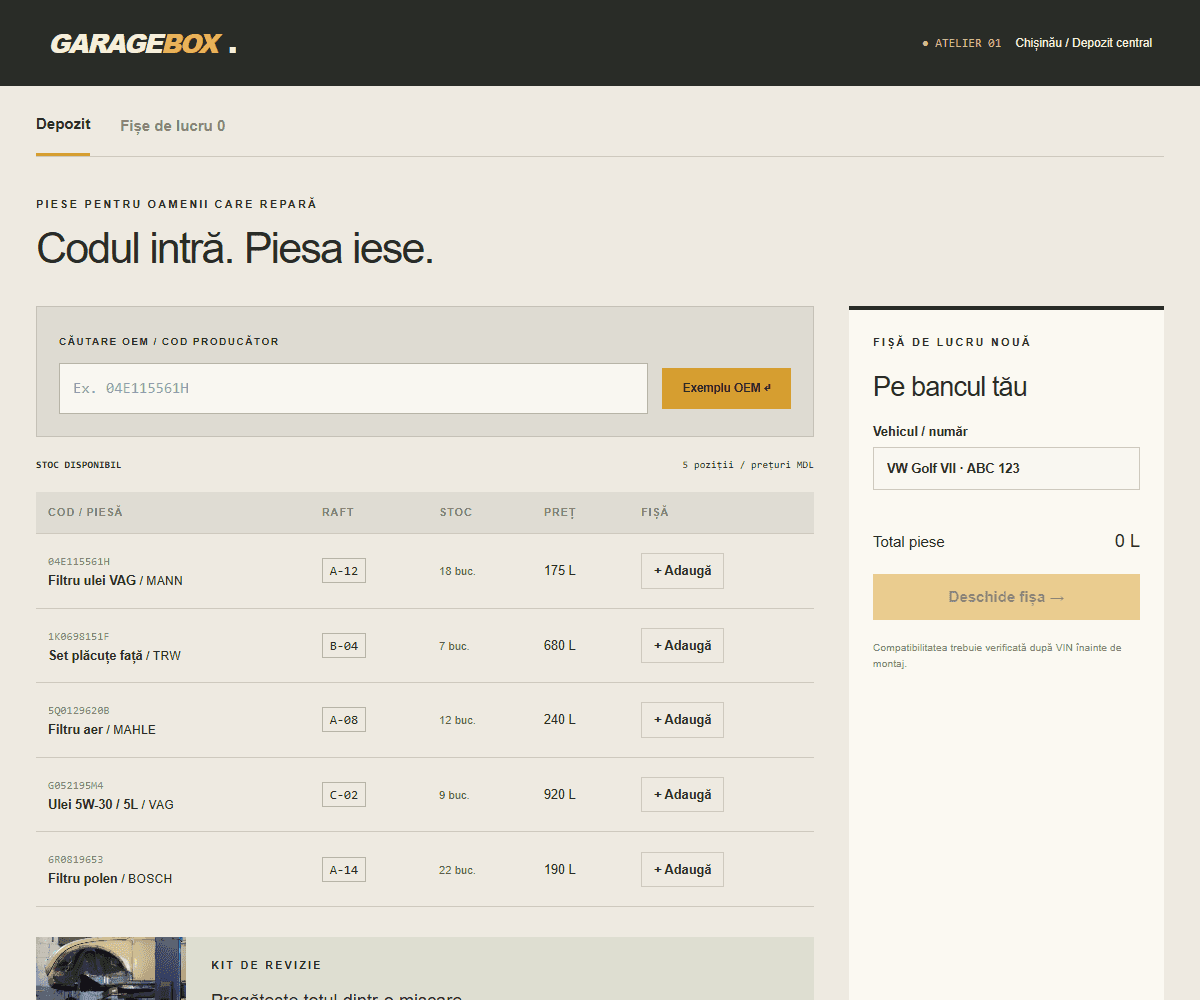Click the 22 buc. stock value
The height and width of the screenshot is (1000, 1200).
(457, 870)
